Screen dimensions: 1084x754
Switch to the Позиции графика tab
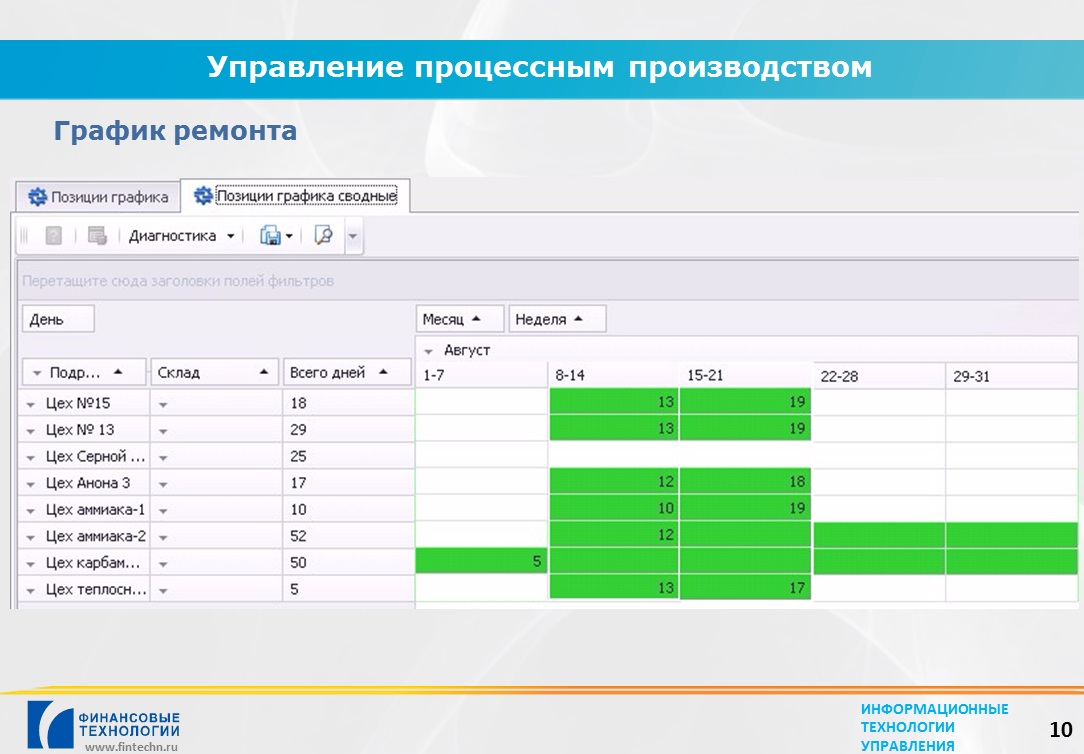click(98, 197)
